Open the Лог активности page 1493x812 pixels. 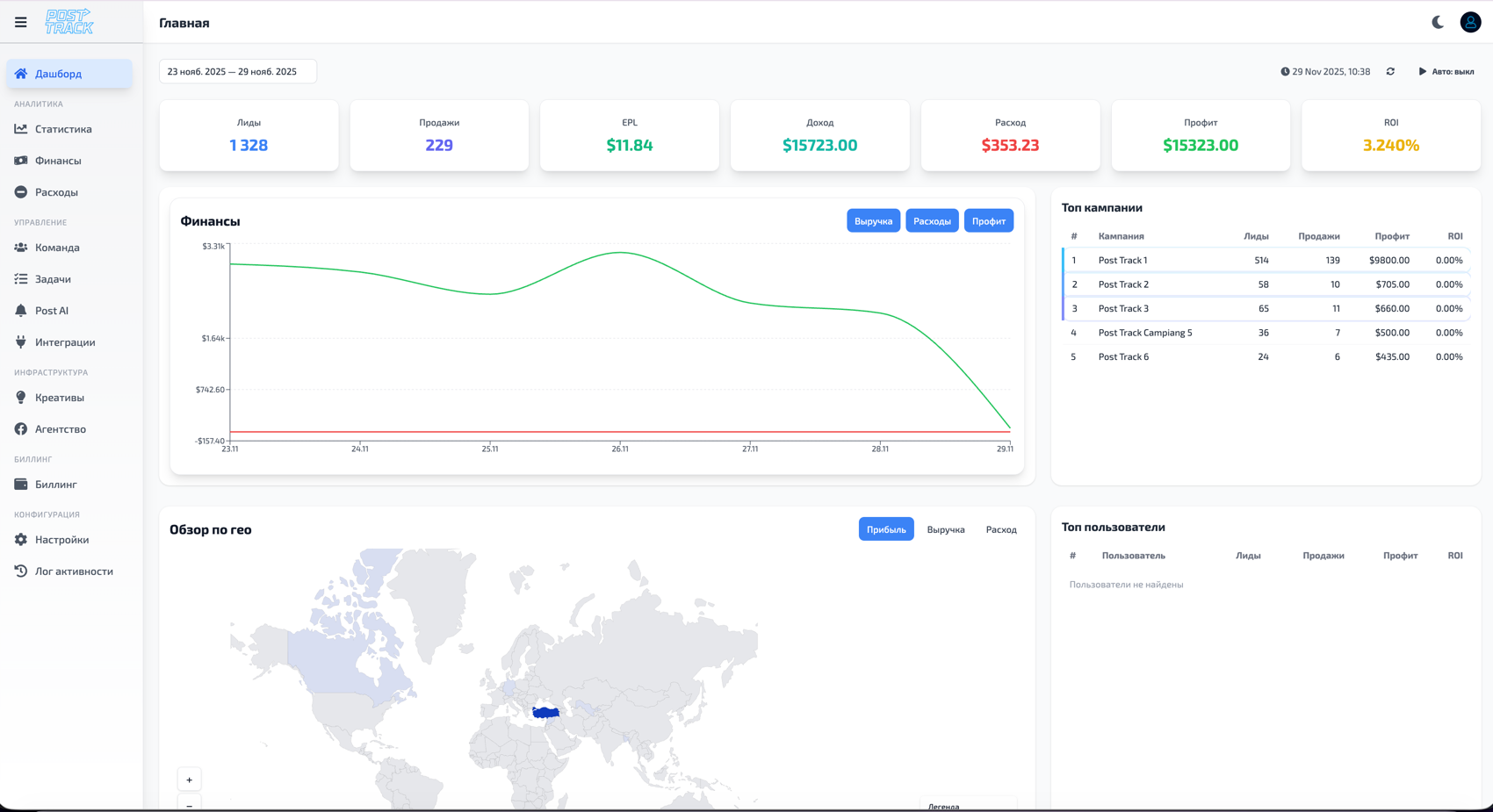tap(74, 571)
